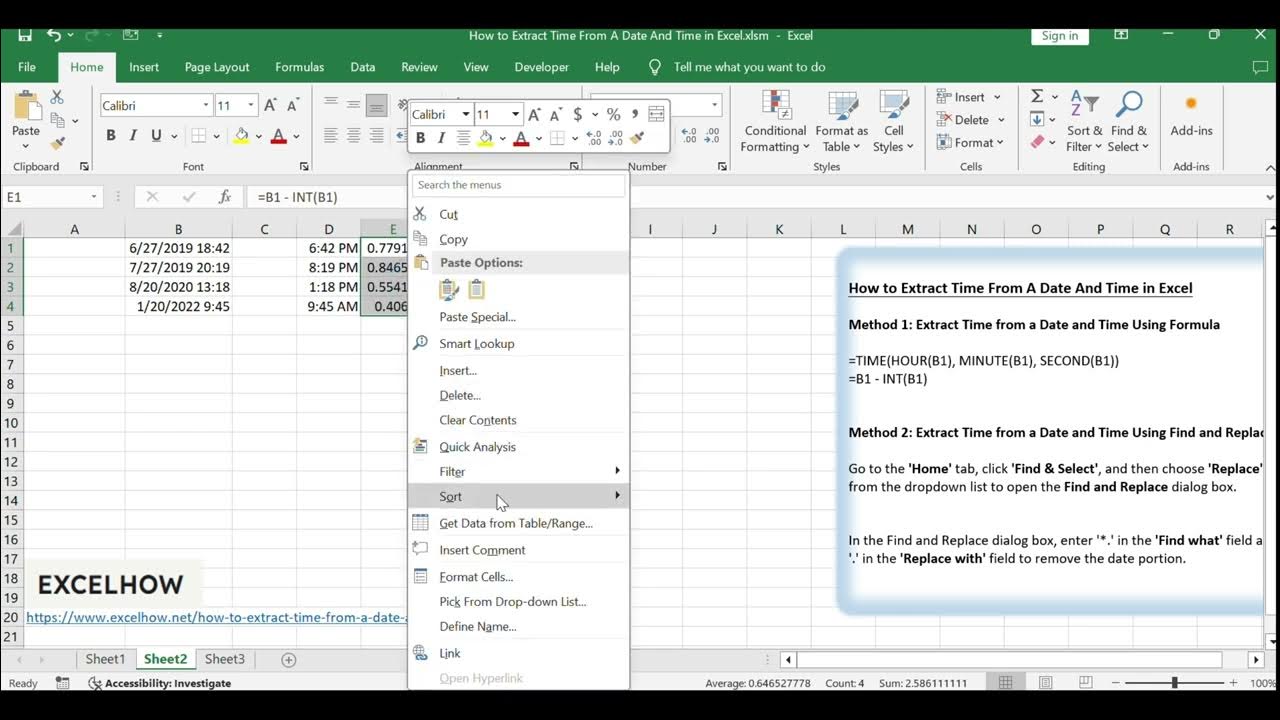The height and width of the screenshot is (720, 1280).
Task: Click the mini toolbar Accounting Number Format dollar icon
Action: 577,114
